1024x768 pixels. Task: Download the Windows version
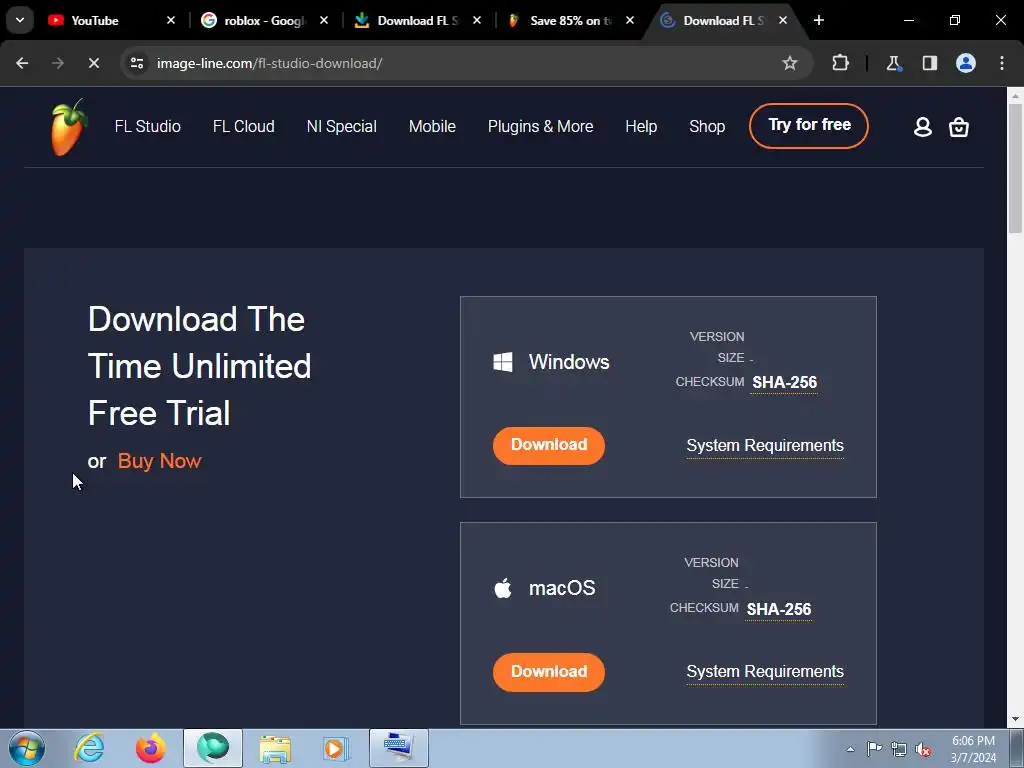point(549,445)
